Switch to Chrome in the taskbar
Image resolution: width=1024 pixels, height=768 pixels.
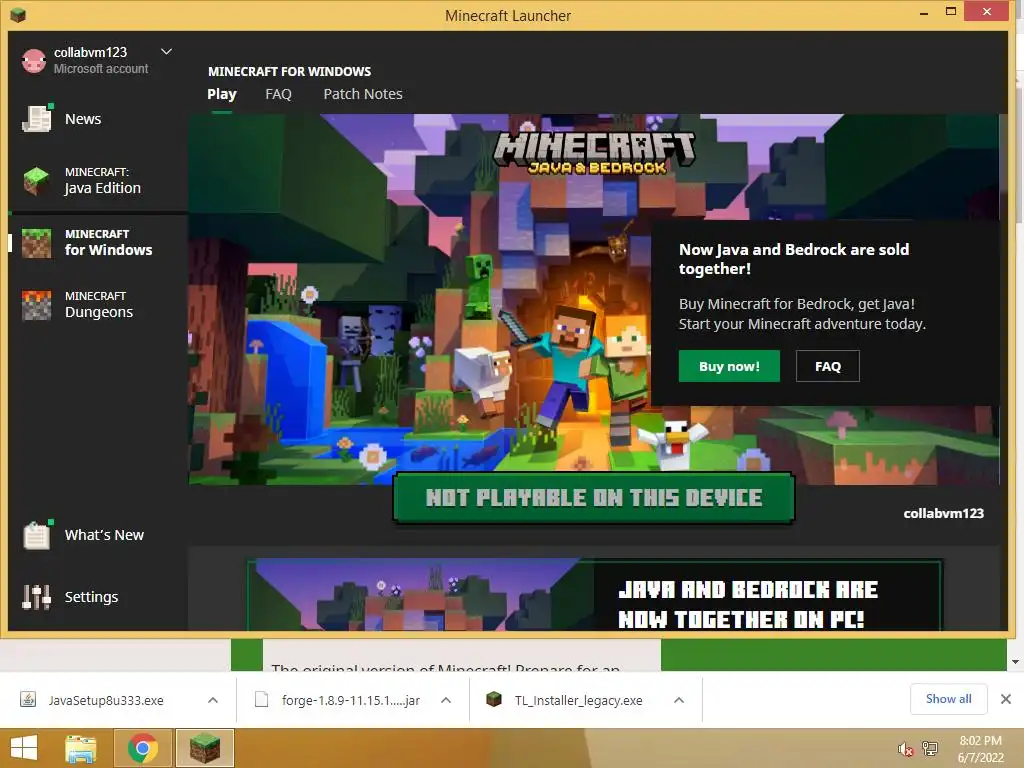pos(142,748)
